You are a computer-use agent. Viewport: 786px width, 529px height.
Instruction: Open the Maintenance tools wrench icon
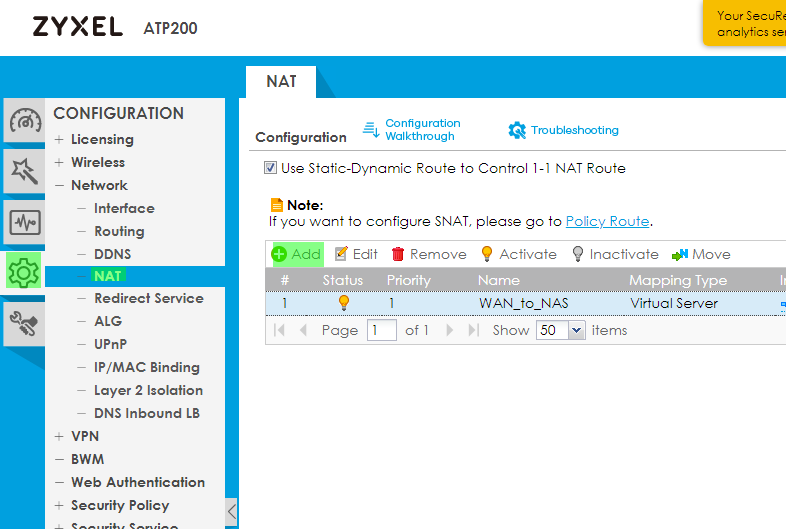pos(25,321)
